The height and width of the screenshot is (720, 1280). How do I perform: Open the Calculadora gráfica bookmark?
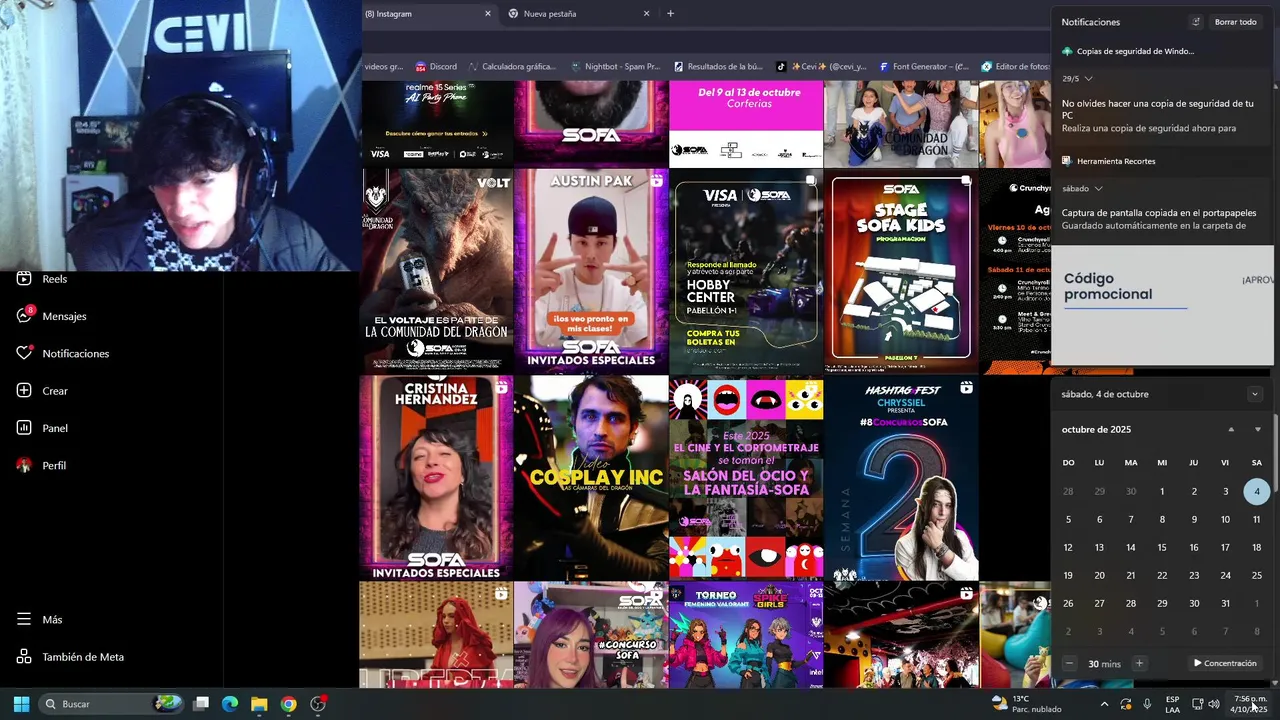pos(512,67)
